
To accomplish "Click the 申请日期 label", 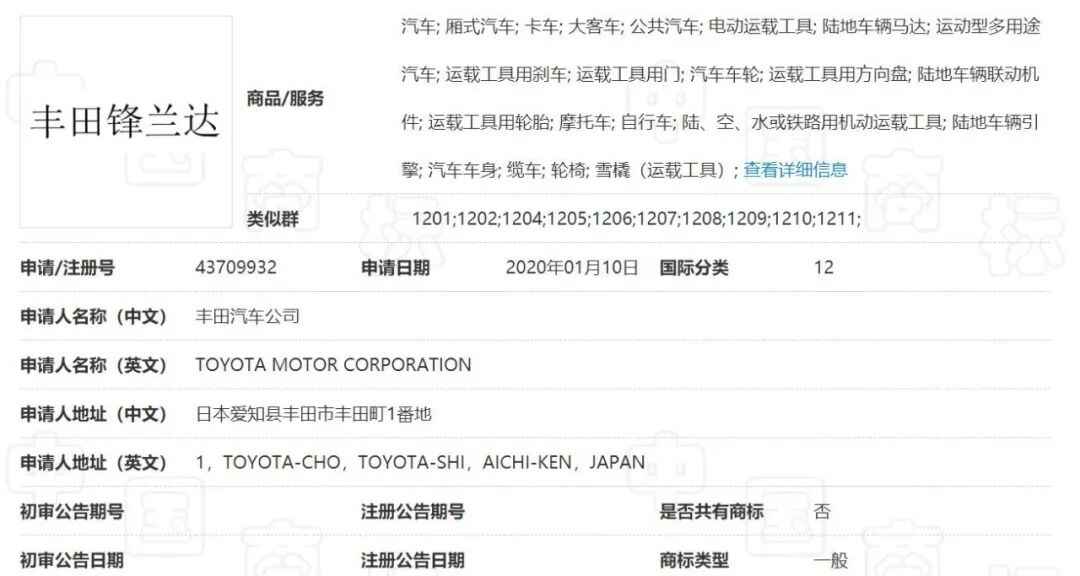I will [x=395, y=267].
